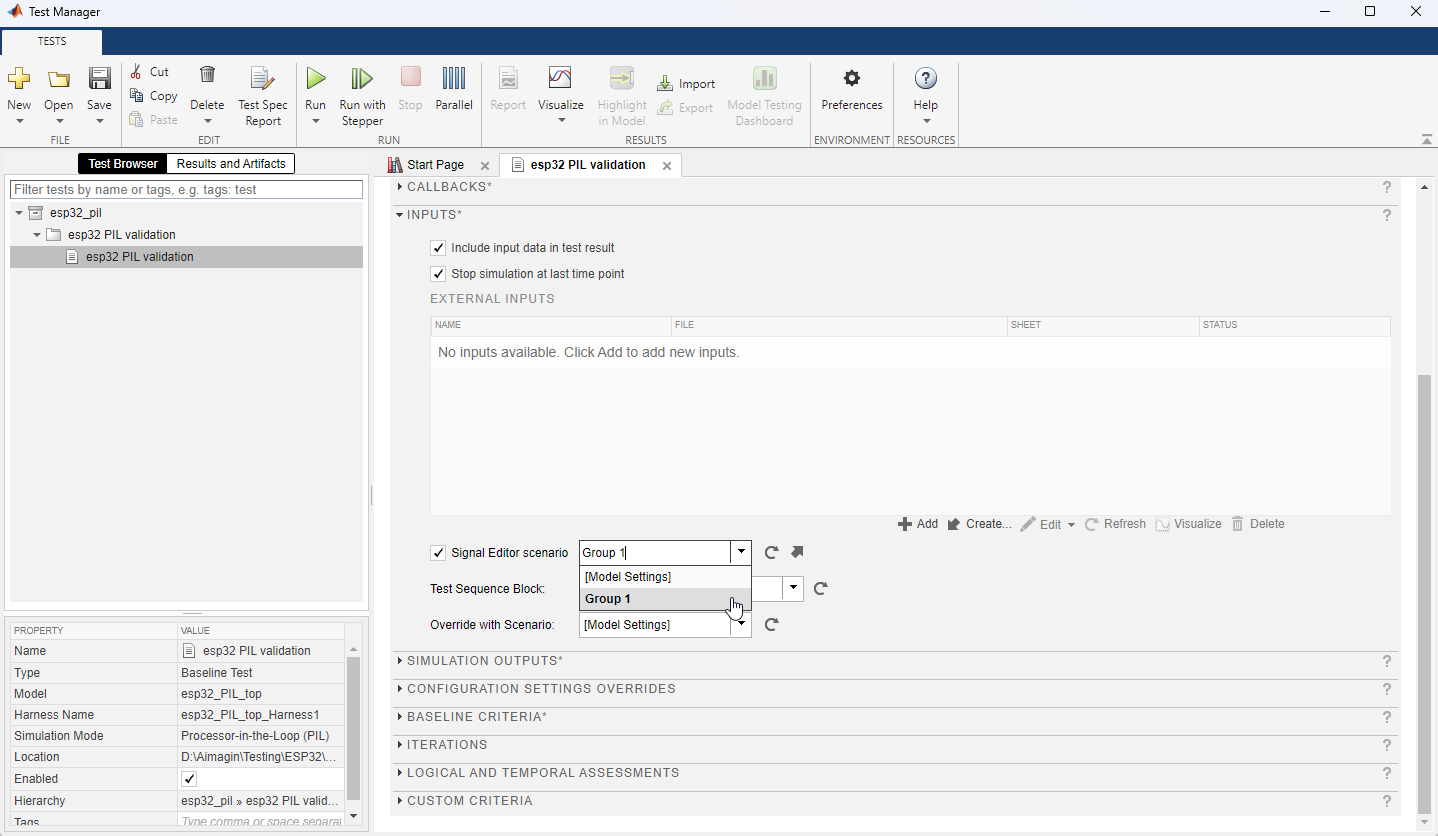Expand the Callbacks section
The width and height of the screenshot is (1438, 836).
(x=400, y=187)
